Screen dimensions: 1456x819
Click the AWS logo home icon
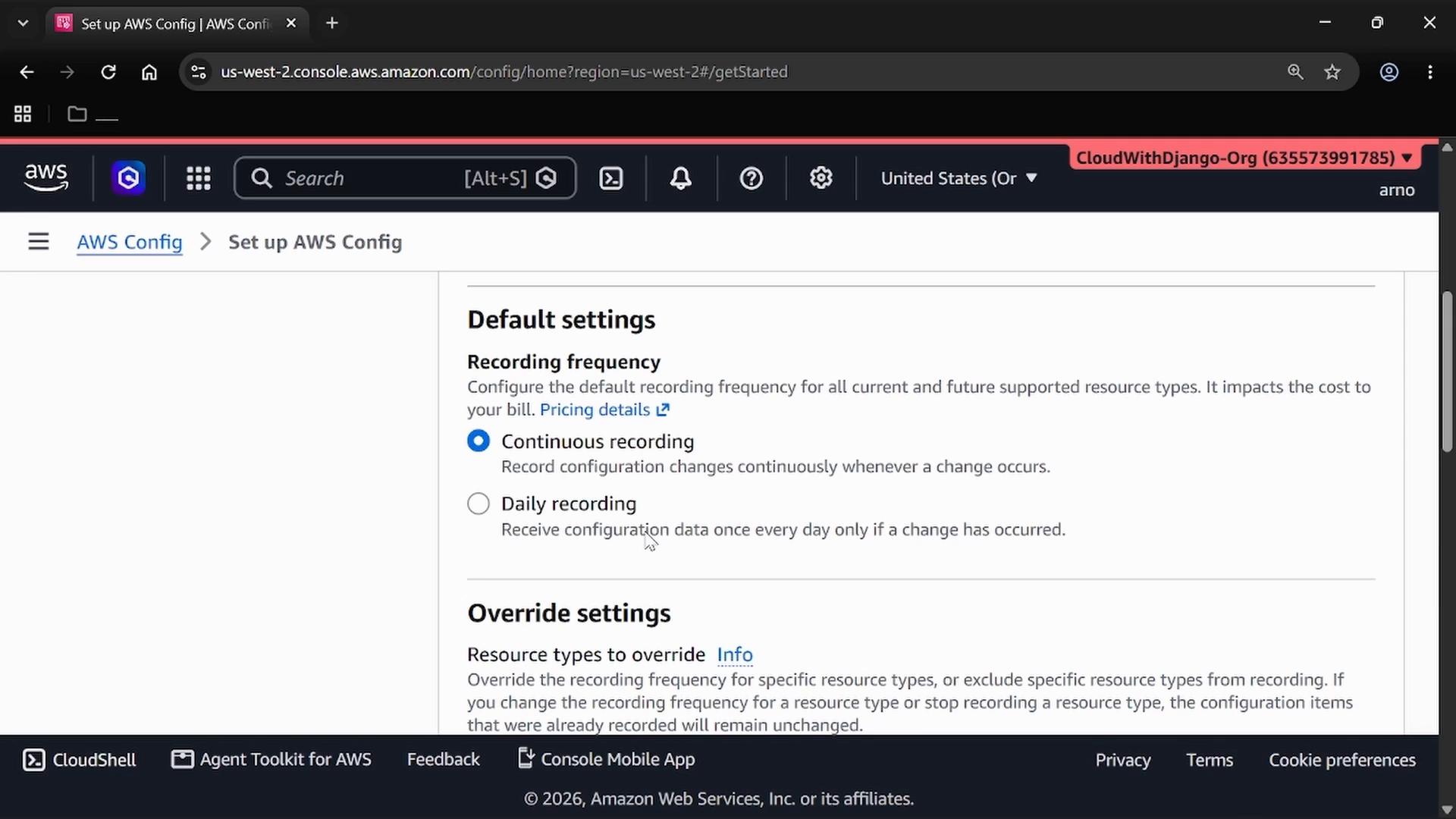tap(46, 178)
